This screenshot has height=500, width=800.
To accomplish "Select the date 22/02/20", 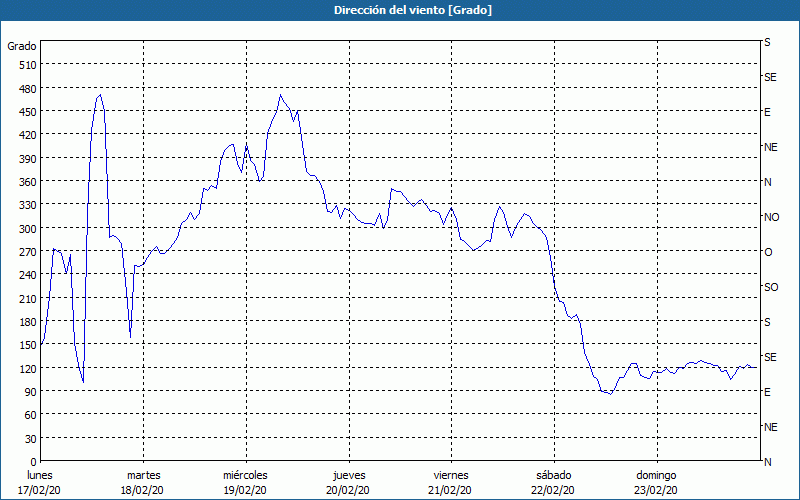I will point(553,490).
